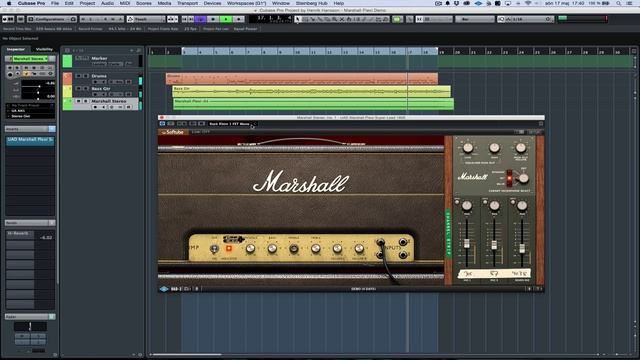Adjust the Mic 2 channel fader
Screen dimensions: 640x360
(x=494, y=245)
